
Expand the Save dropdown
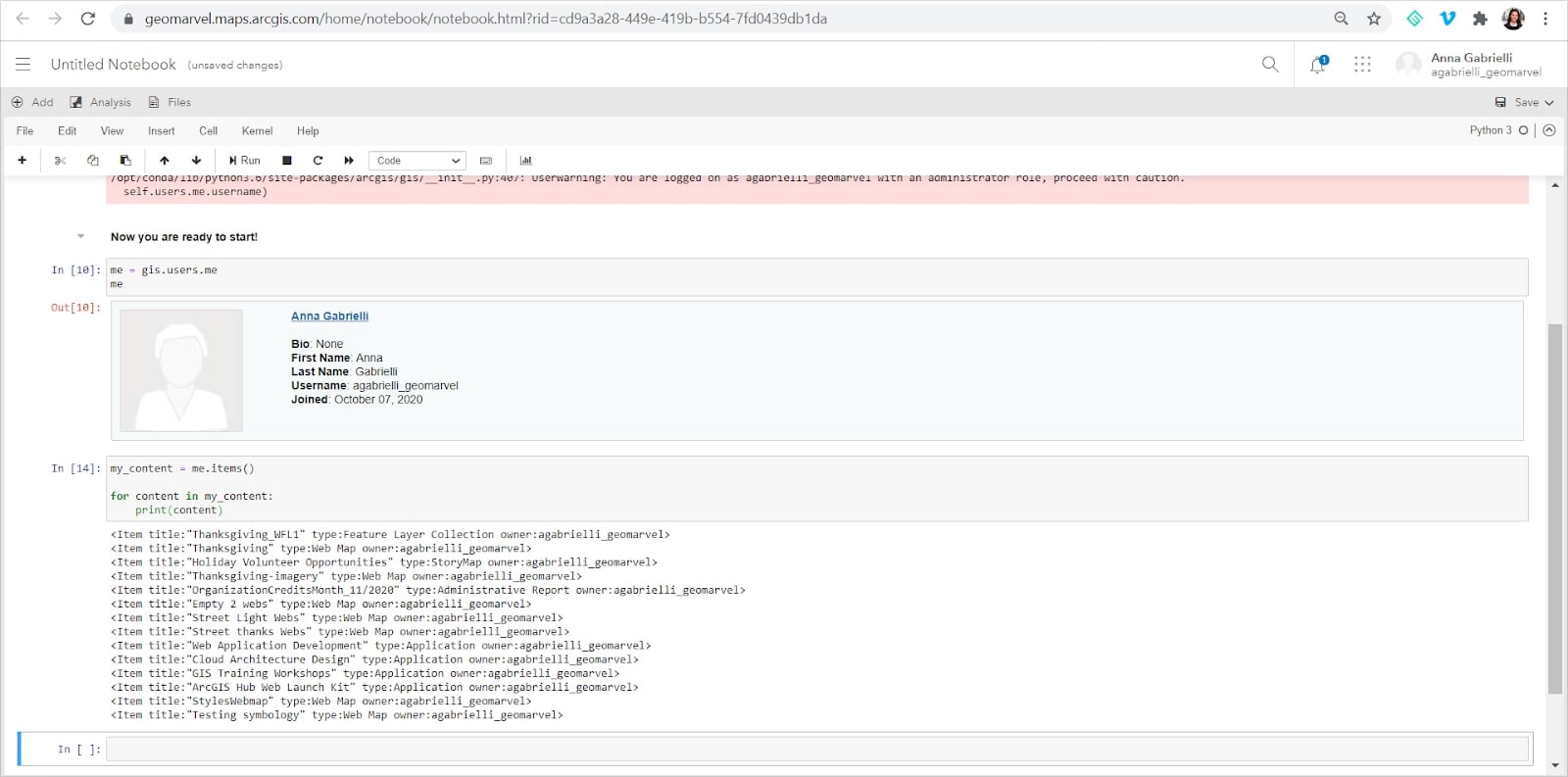coord(1526,102)
